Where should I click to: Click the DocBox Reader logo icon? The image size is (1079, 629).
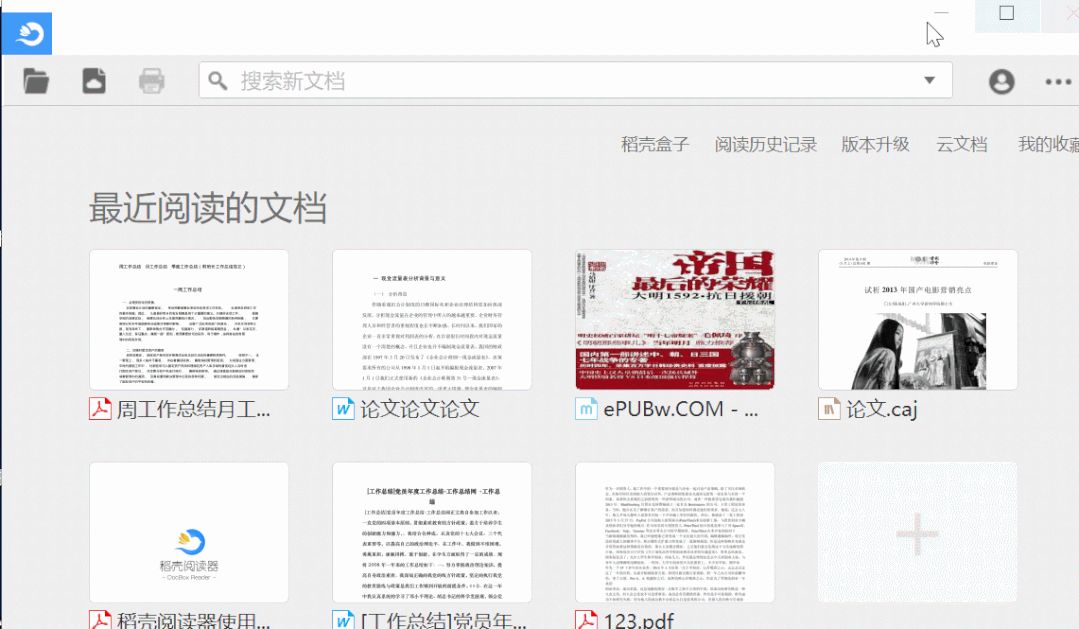tap(27, 33)
